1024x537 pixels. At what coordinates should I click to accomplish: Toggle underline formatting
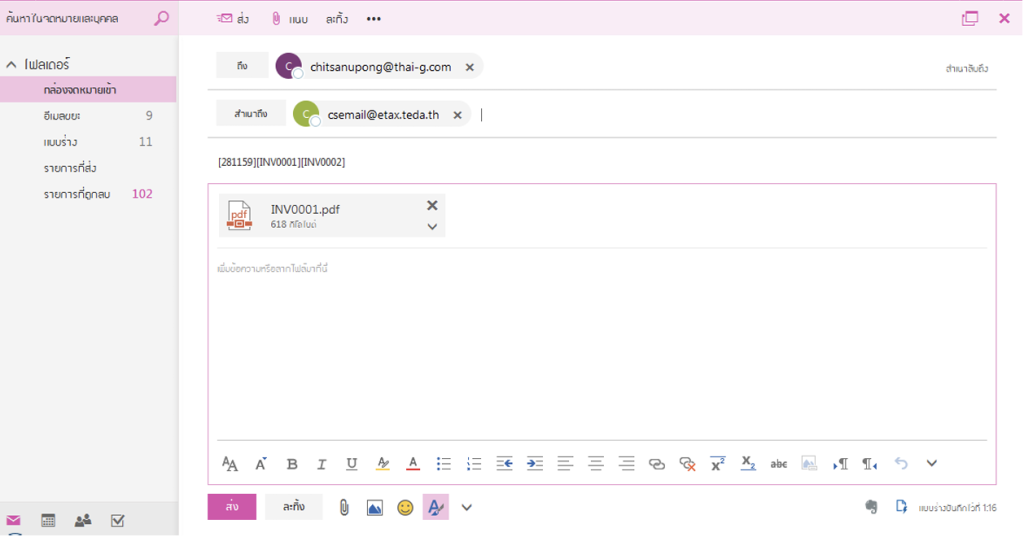[x=352, y=464]
